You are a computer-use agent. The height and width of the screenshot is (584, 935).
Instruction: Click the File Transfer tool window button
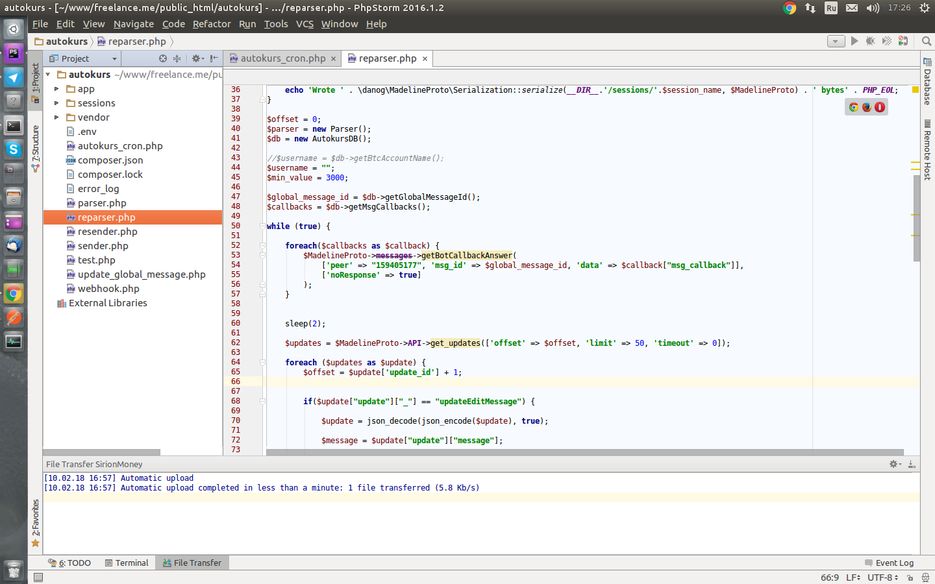pos(192,563)
